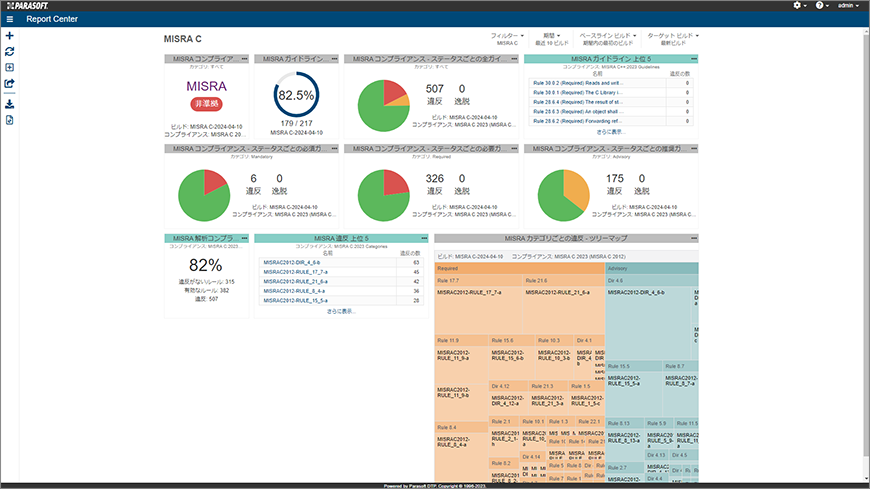Open options menu of the treemap widget
The width and height of the screenshot is (870, 489).
[x=694, y=238]
